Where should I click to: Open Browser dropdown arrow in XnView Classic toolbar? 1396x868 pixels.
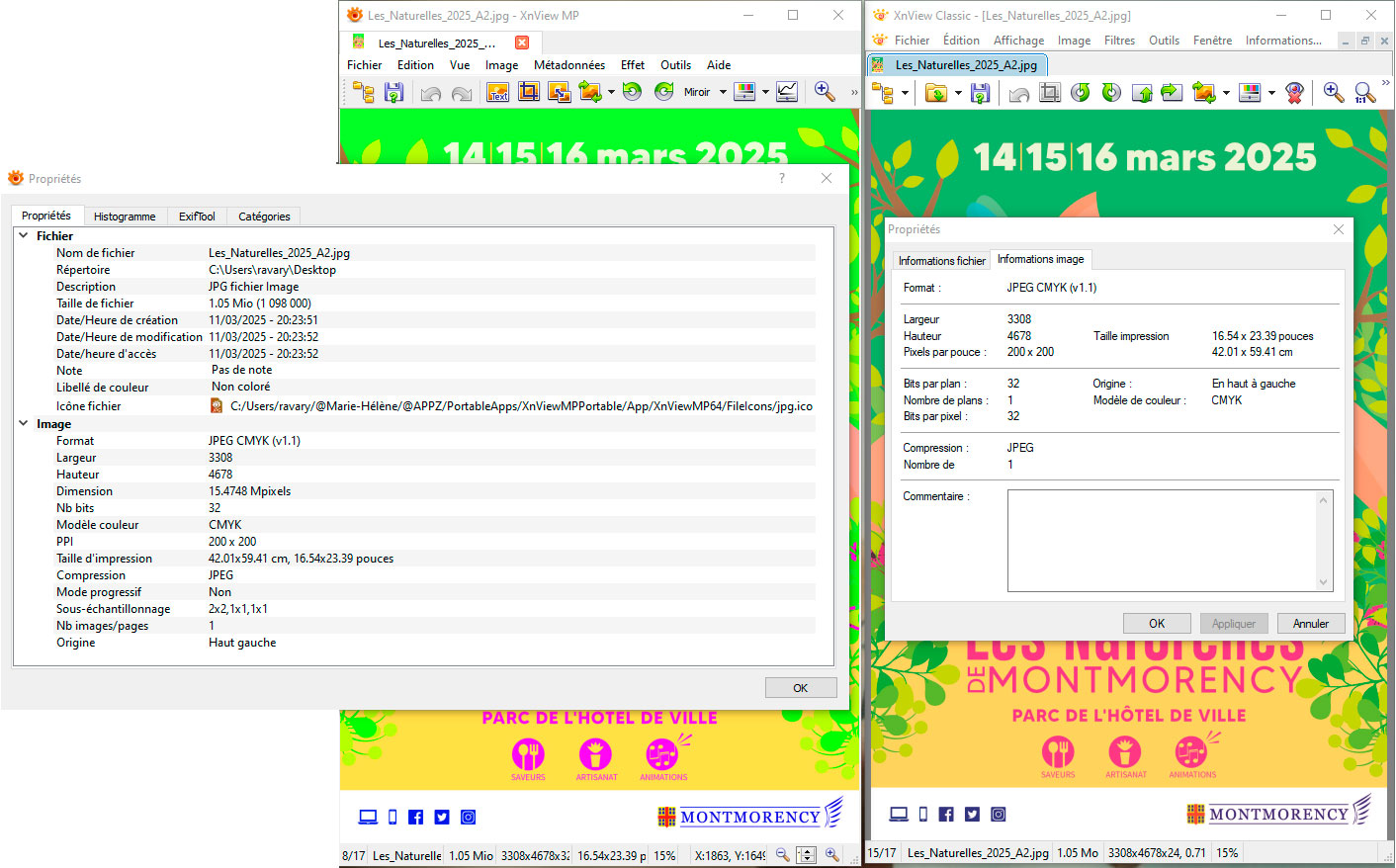(x=905, y=94)
